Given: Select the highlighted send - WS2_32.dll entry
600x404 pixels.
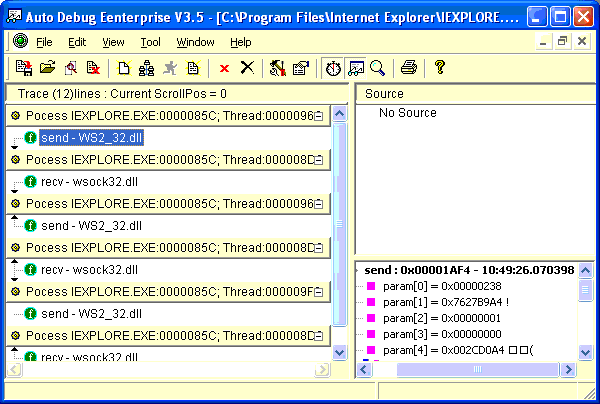Looking at the screenshot, I should 91,138.
